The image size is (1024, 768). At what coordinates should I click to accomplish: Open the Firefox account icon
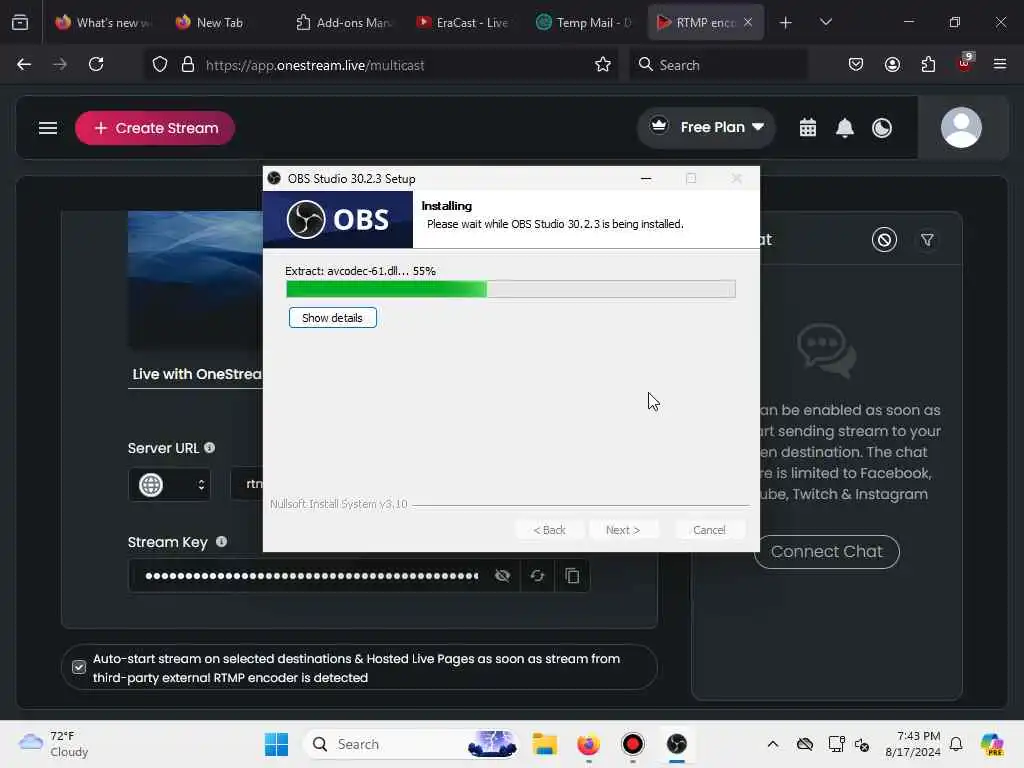892,64
